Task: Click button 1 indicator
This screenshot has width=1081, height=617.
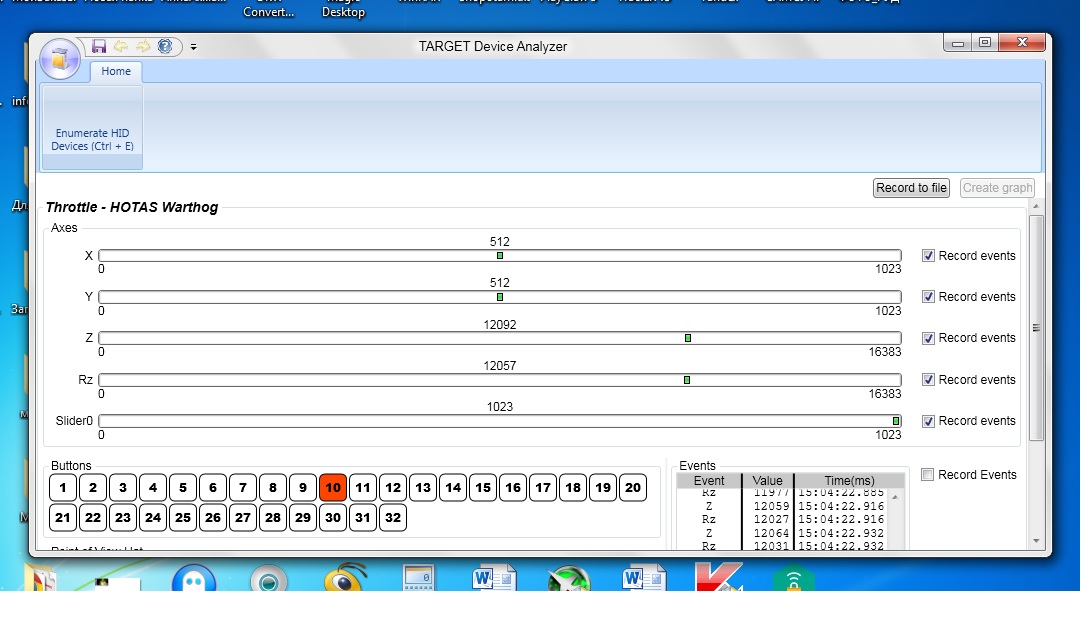Action: [63, 487]
